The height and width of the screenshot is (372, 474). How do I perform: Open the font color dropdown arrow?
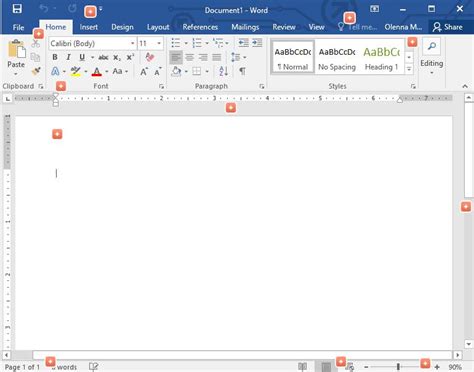[x=107, y=71]
